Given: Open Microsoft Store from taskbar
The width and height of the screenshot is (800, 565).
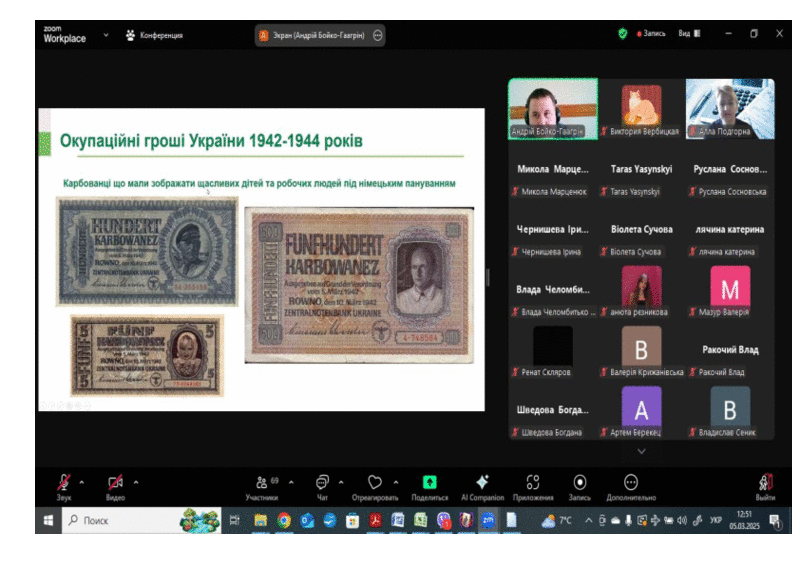Looking at the screenshot, I should pyautogui.click(x=352, y=520).
